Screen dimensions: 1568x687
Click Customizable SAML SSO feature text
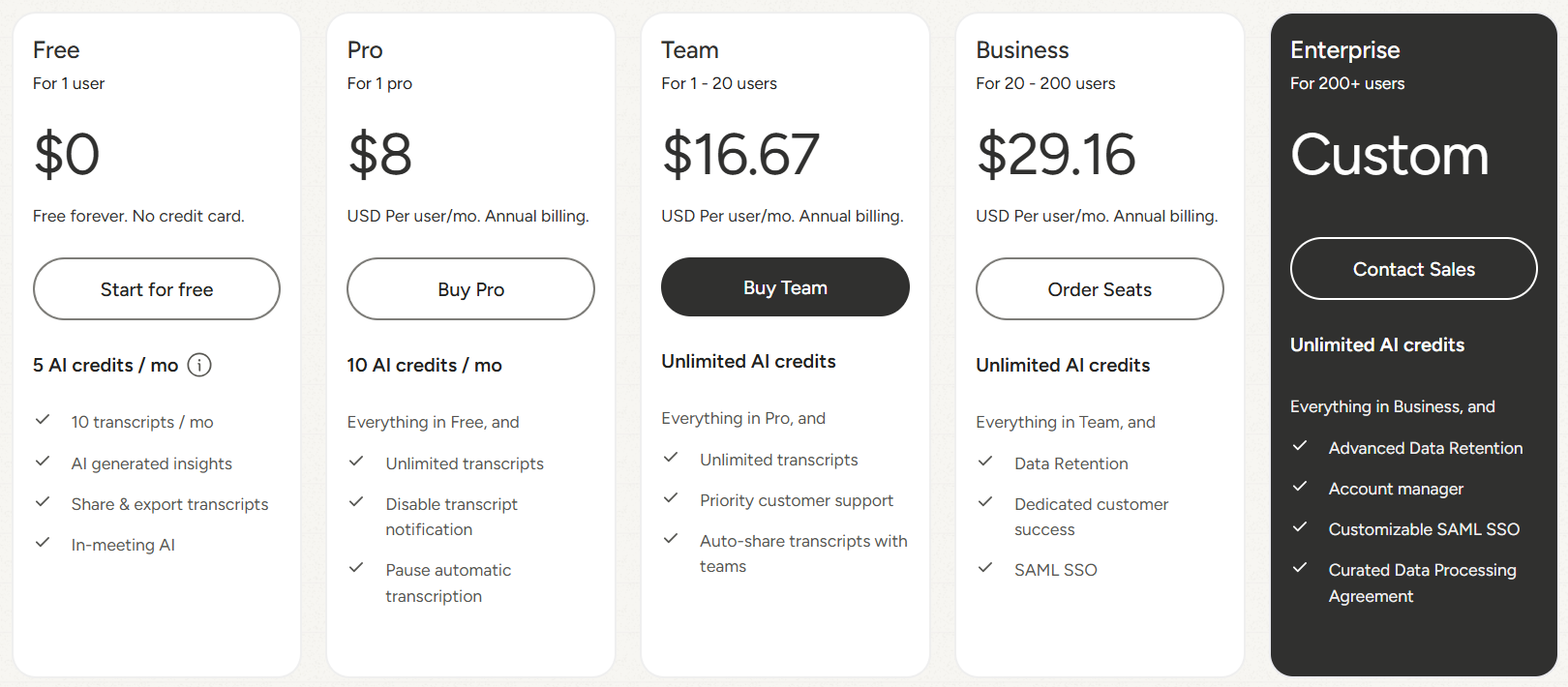[1424, 529]
